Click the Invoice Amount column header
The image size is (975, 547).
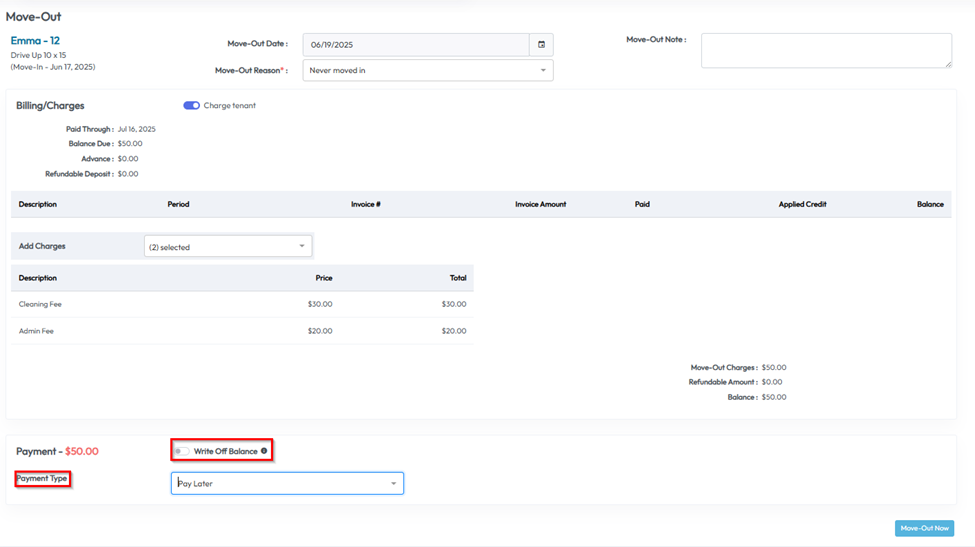[540, 204]
